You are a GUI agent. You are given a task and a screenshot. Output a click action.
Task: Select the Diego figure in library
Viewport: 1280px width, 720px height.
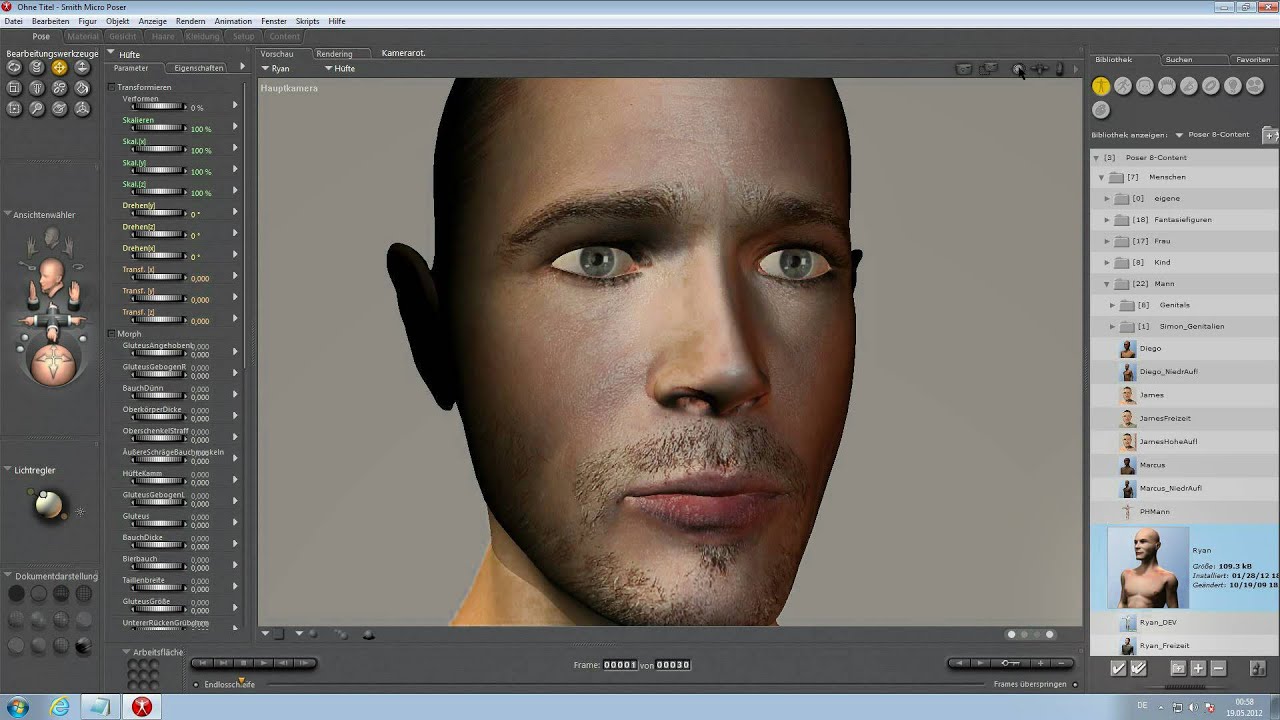[1185, 349]
